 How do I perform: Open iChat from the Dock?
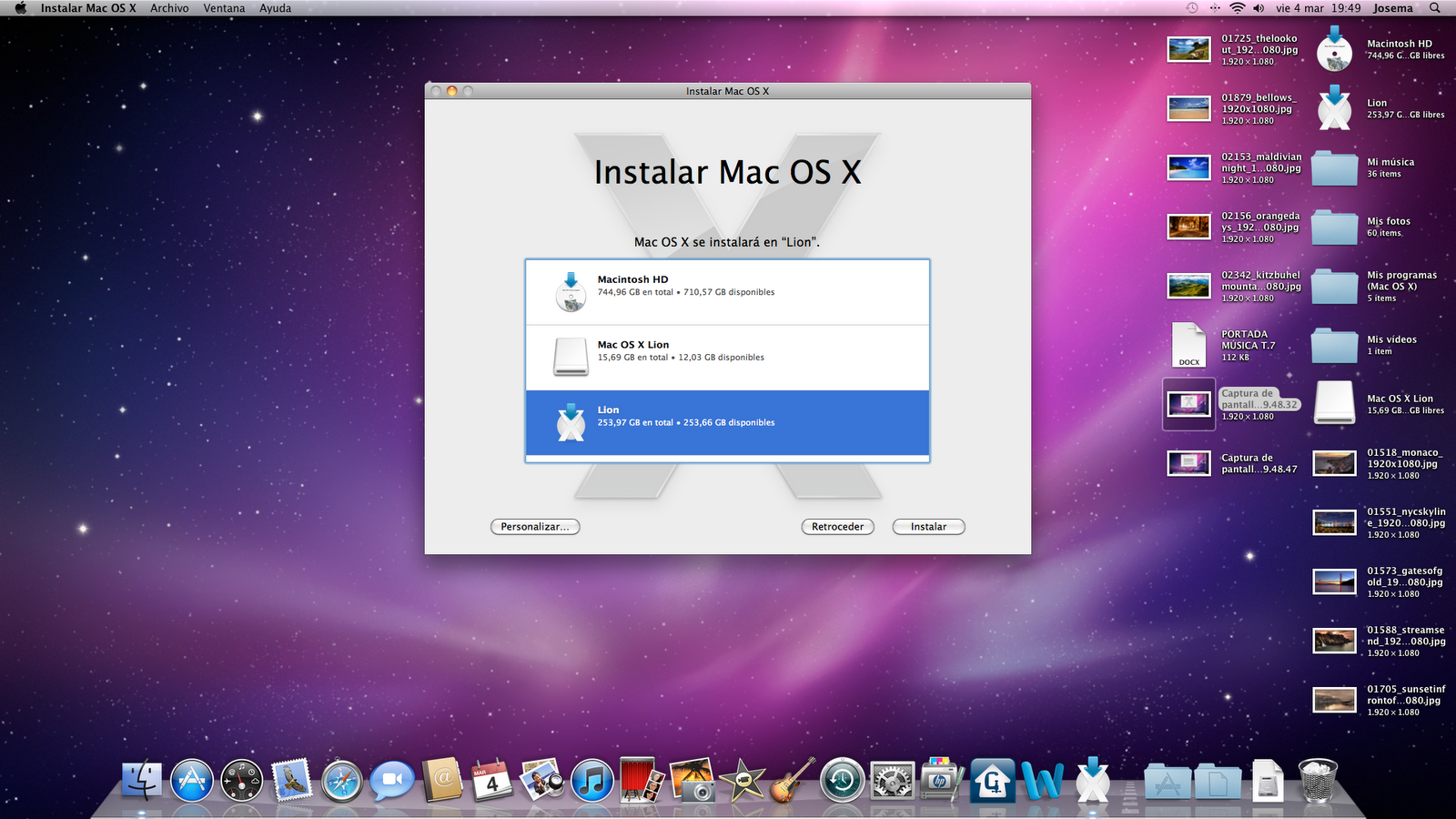392,780
